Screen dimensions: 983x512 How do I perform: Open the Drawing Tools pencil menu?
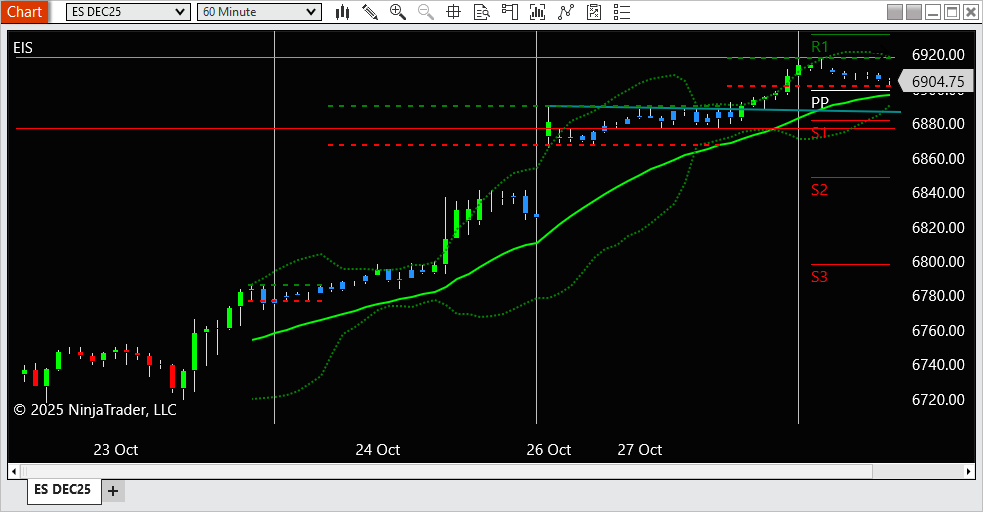[x=370, y=12]
